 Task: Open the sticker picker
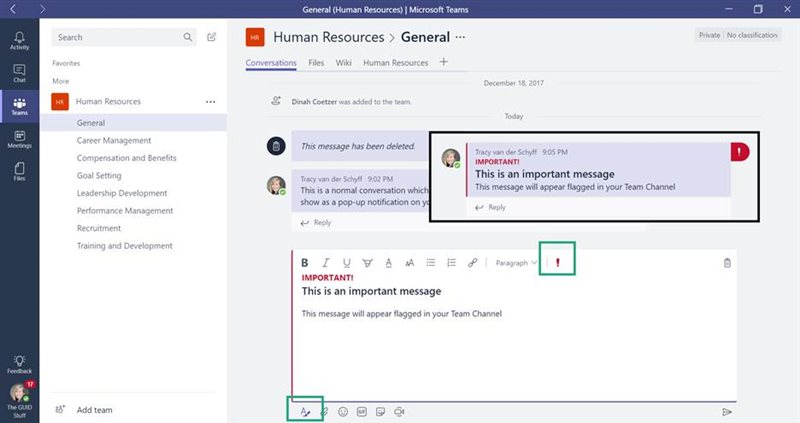[380, 411]
